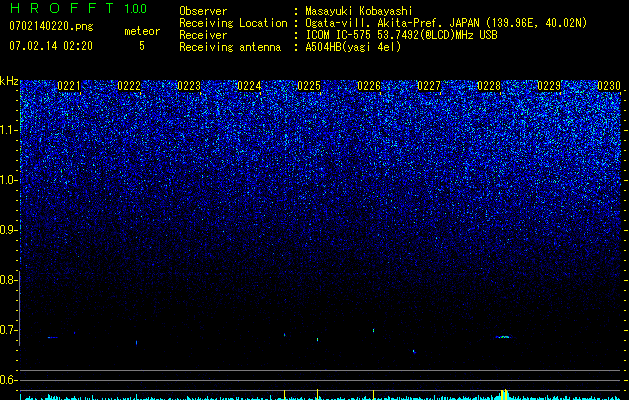Click the Receiving Location label
Screen dimensions: 629x400
(233, 23)
